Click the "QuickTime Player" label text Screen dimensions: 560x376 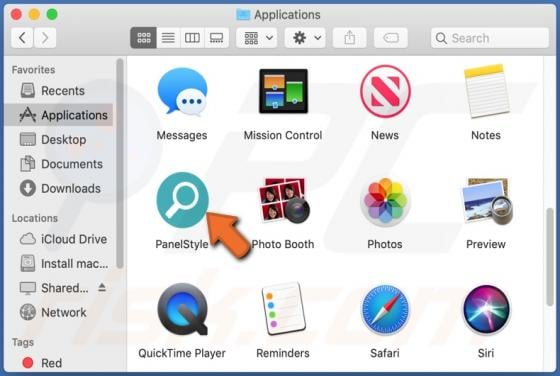[182, 353]
